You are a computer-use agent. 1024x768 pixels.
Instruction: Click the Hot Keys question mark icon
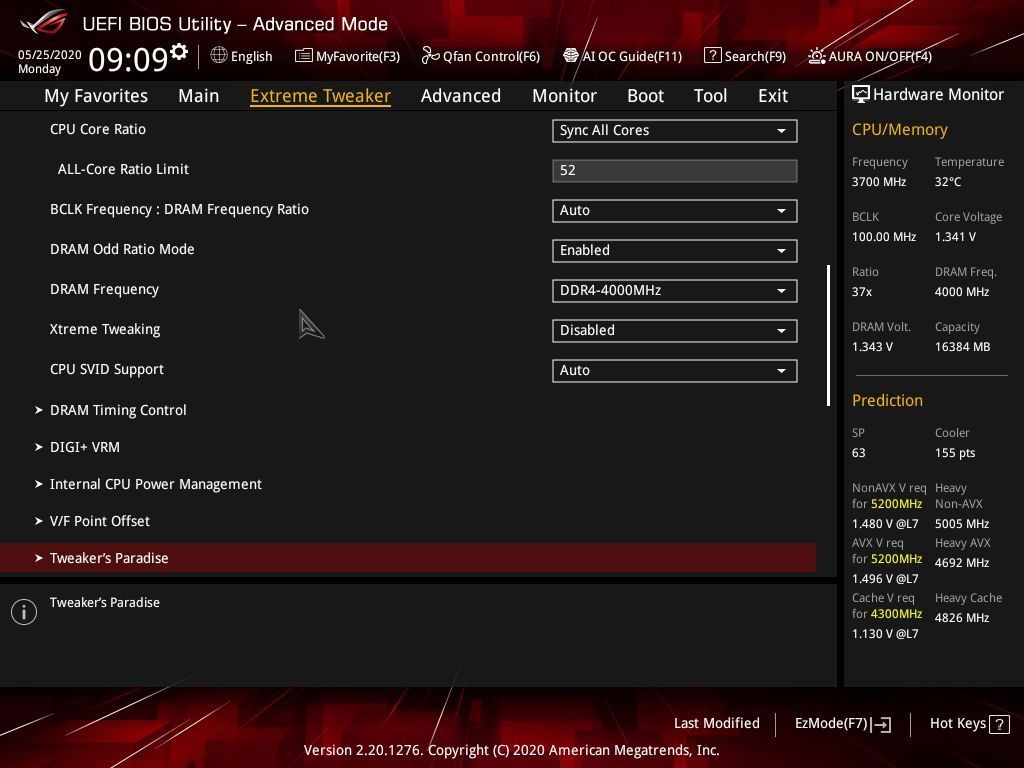(x=999, y=724)
